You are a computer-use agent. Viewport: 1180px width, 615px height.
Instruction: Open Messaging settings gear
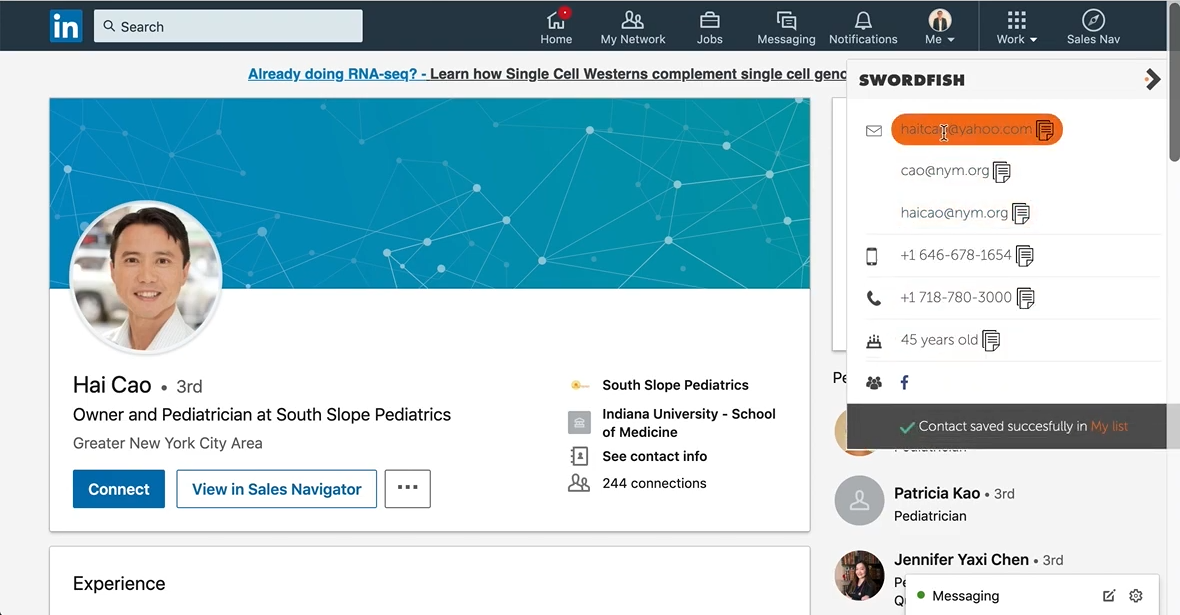point(1136,596)
